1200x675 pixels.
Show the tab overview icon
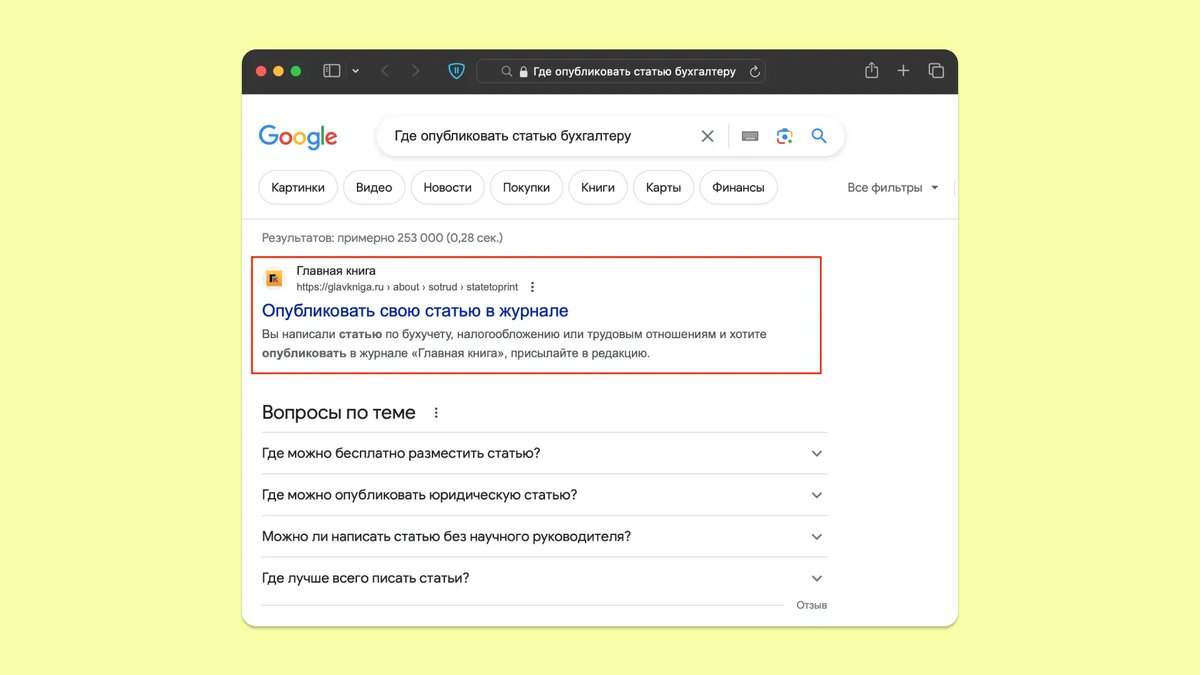coord(936,71)
